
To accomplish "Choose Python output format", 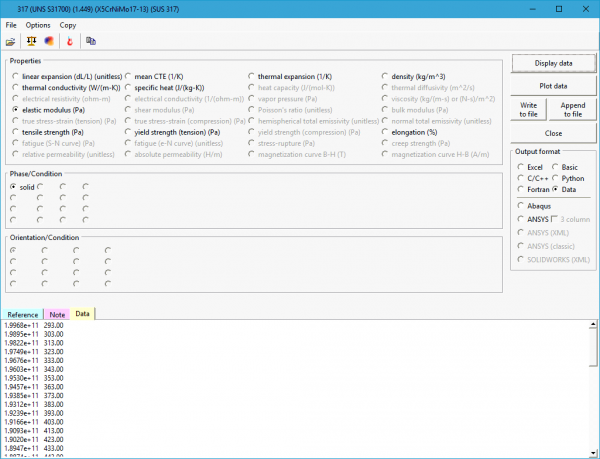I will [x=568, y=178].
